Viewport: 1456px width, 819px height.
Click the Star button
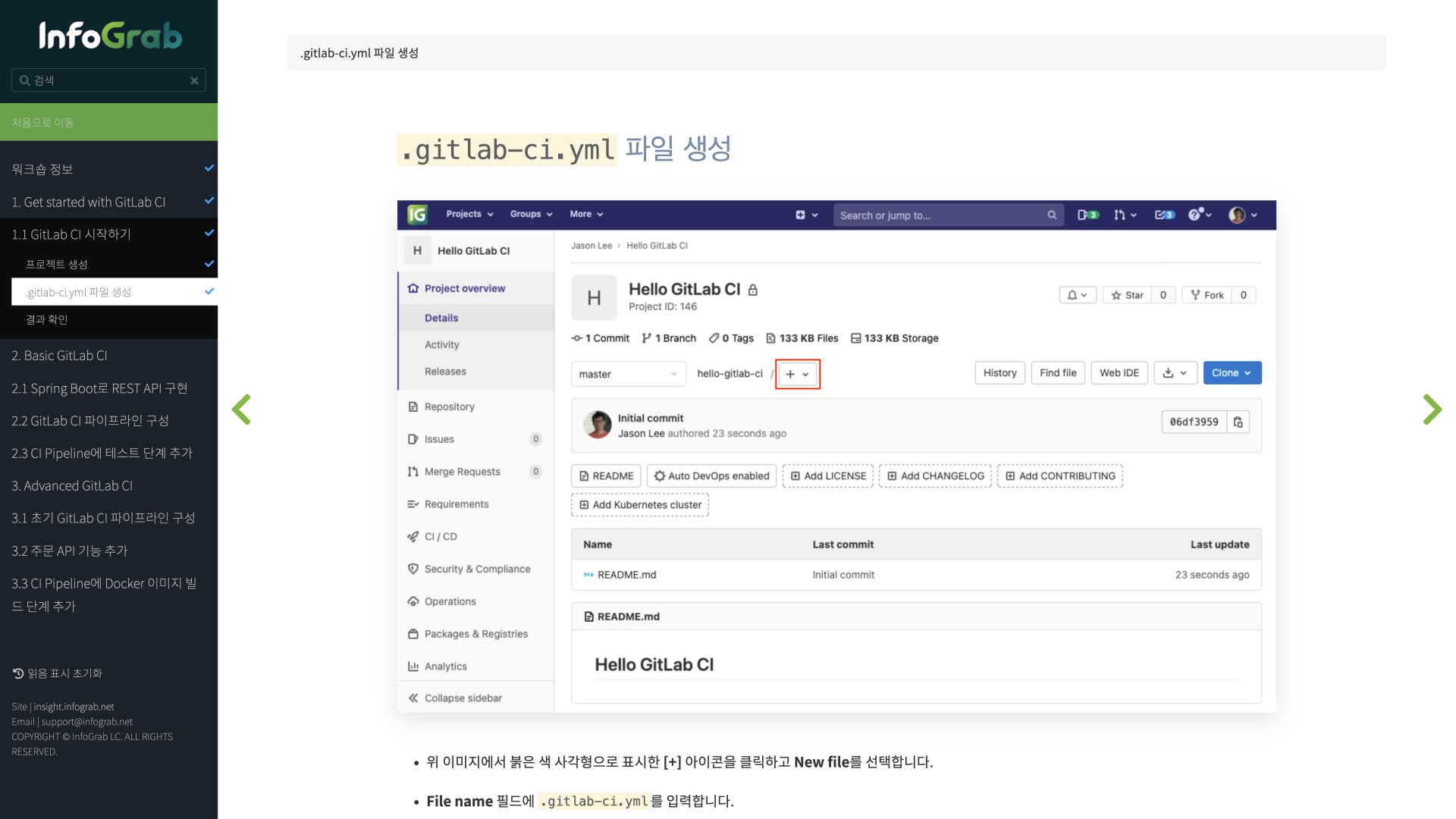pyautogui.click(x=1128, y=295)
